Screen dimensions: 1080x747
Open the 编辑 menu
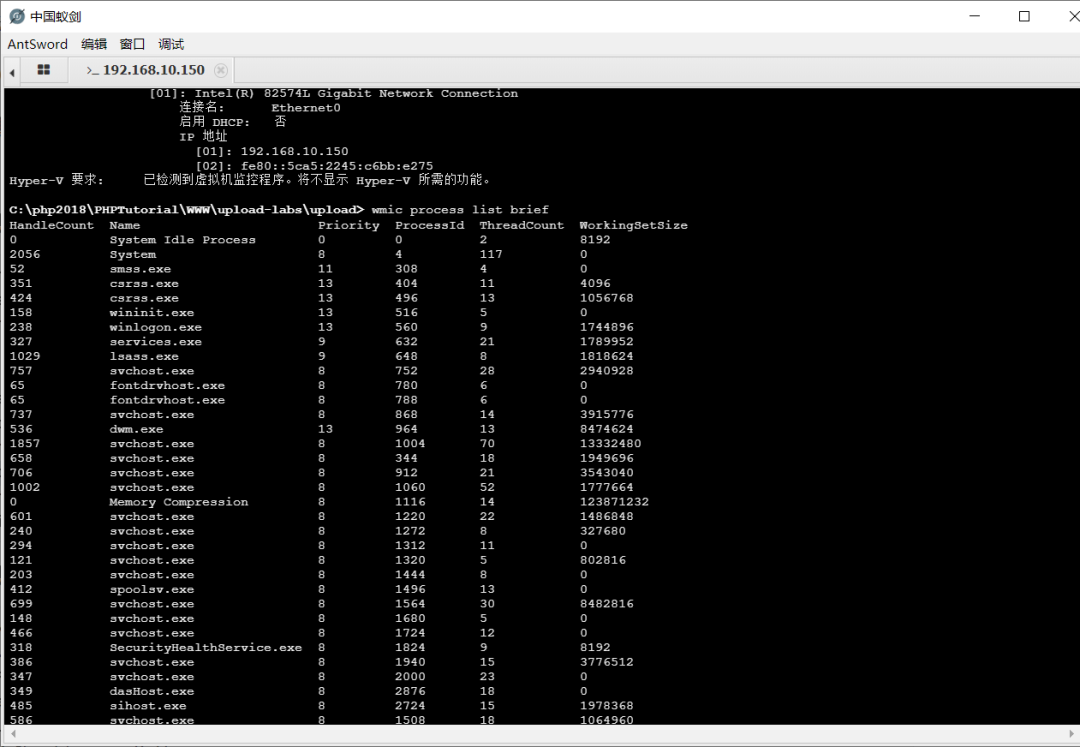(94, 44)
